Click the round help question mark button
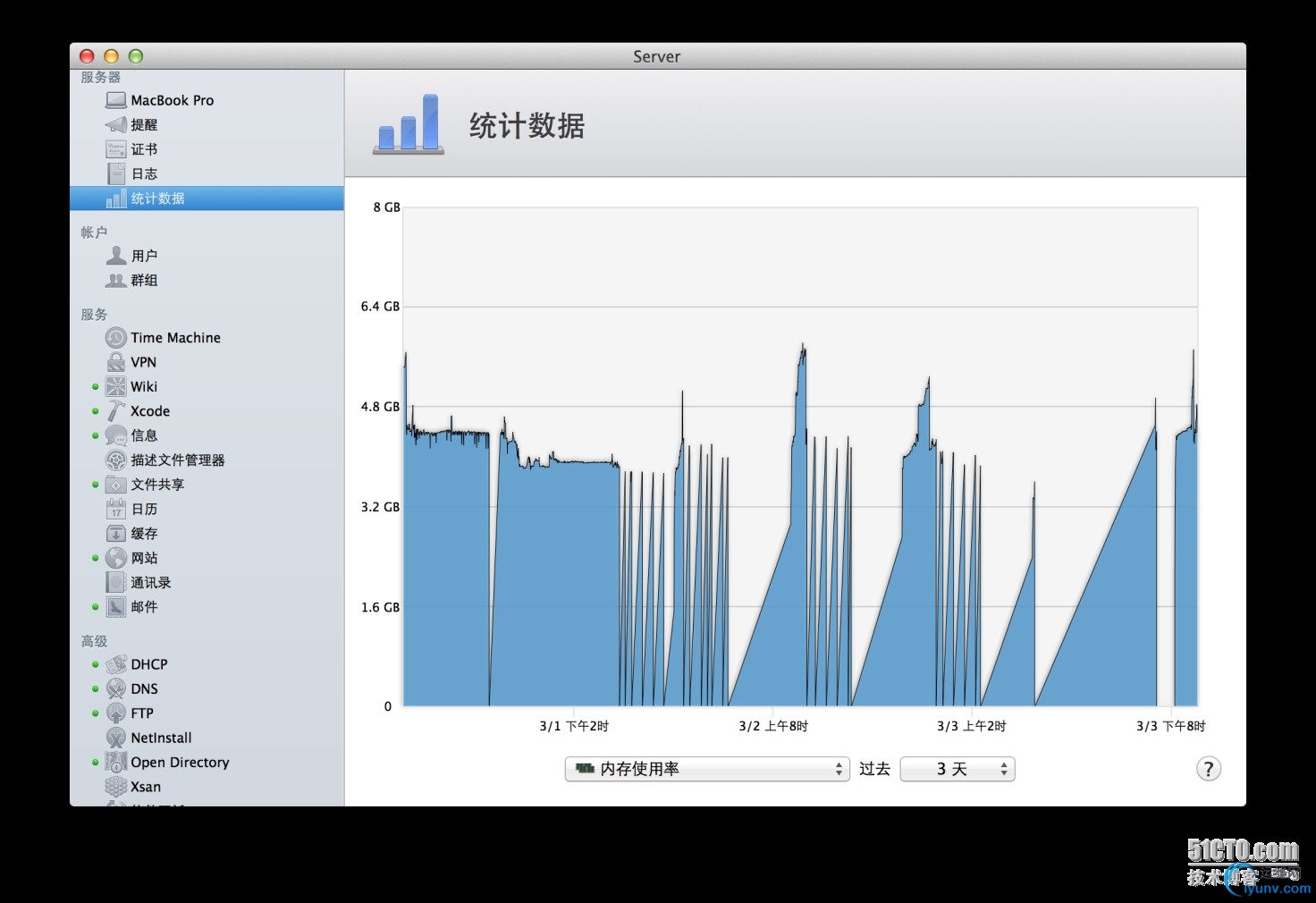 coord(1209,769)
